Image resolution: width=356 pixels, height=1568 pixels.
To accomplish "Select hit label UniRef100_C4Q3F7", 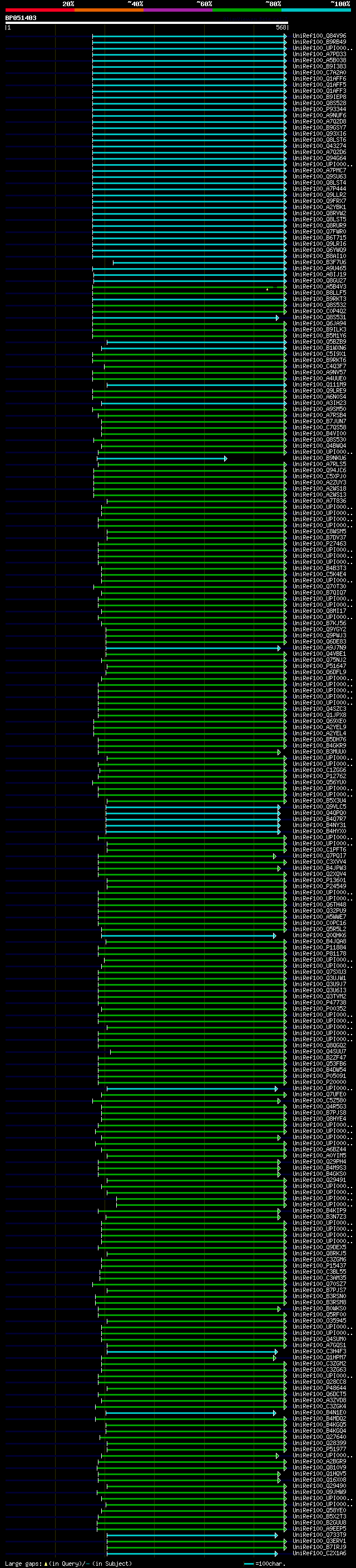I will point(319,367).
